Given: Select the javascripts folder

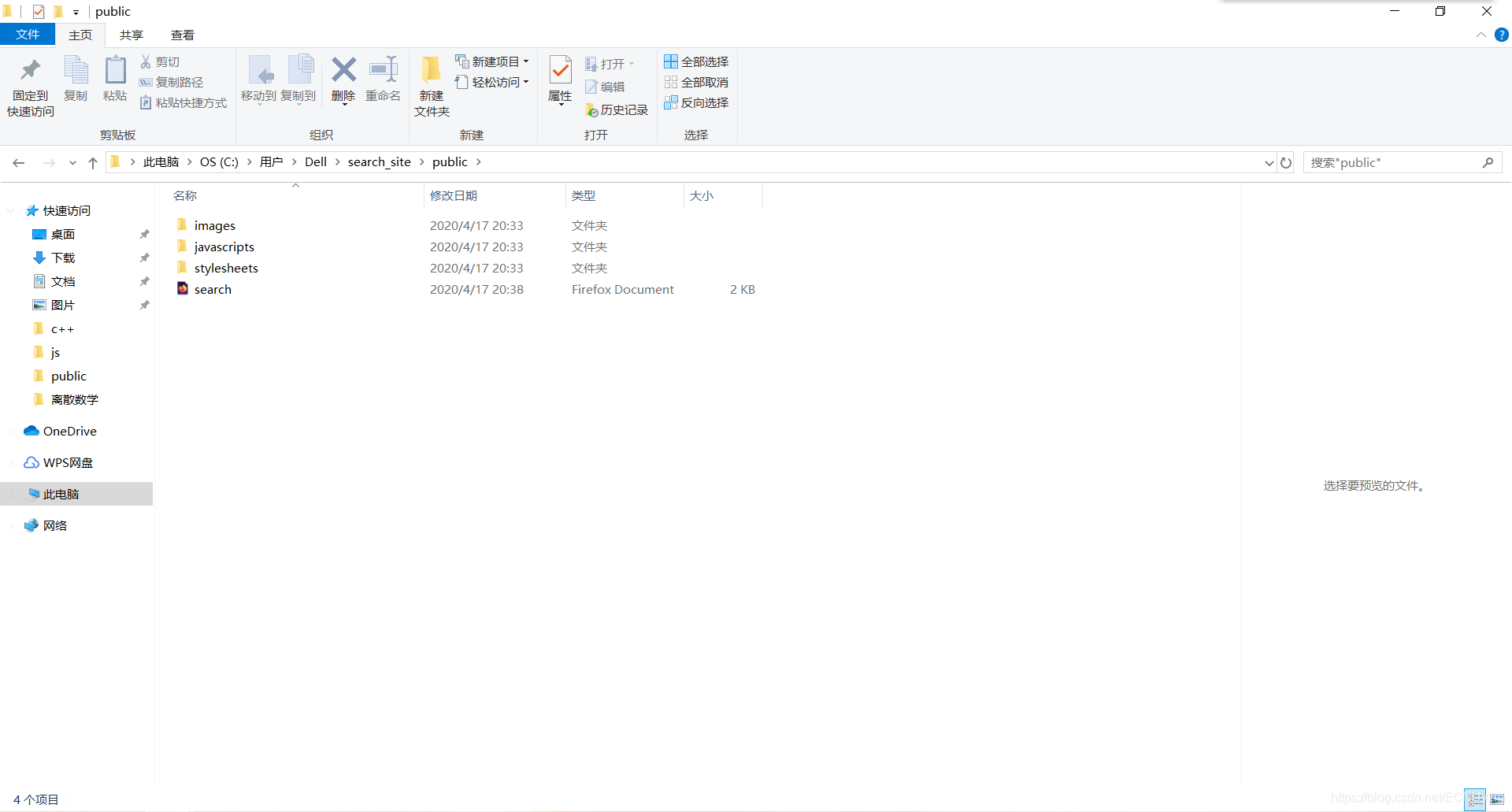Looking at the screenshot, I should coord(224,247).
